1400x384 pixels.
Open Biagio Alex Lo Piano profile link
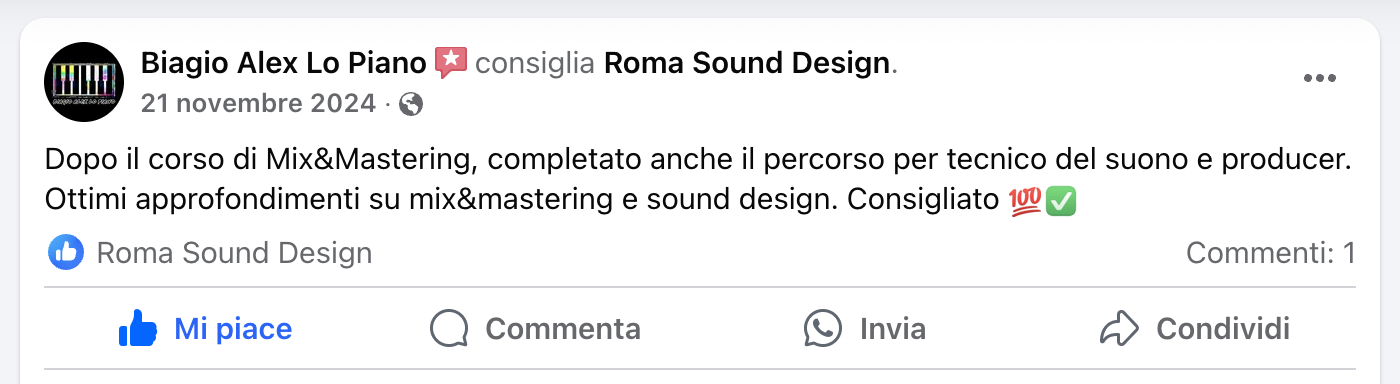pyautogui.click(x=284, y=63)
